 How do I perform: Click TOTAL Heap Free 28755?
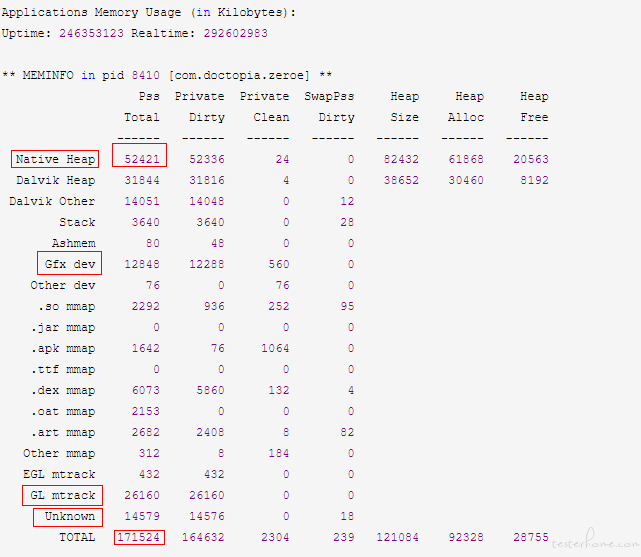pos(531,538)
